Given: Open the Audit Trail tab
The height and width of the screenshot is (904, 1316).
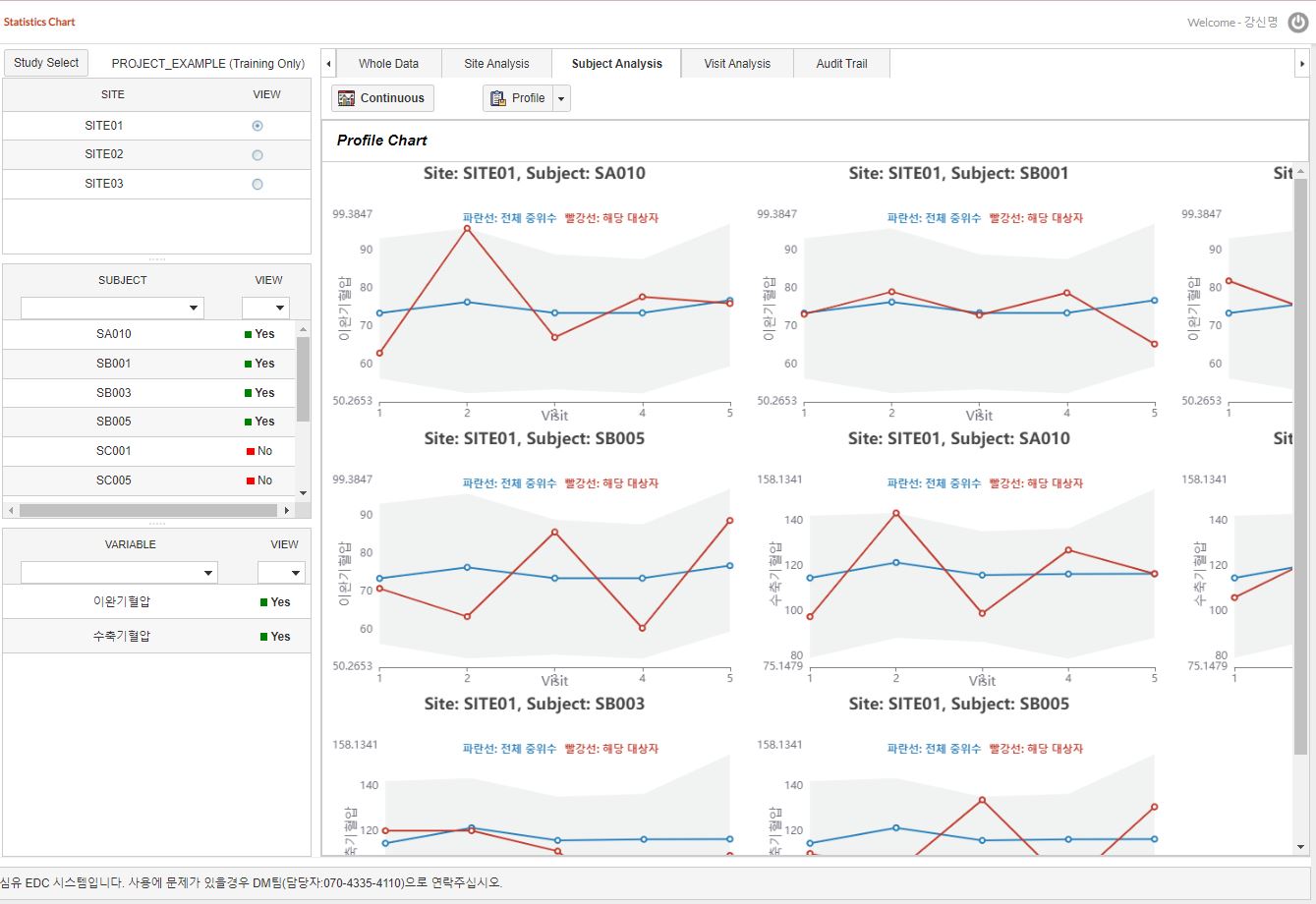Looking at the screenshot, I should tap(841, 64).
